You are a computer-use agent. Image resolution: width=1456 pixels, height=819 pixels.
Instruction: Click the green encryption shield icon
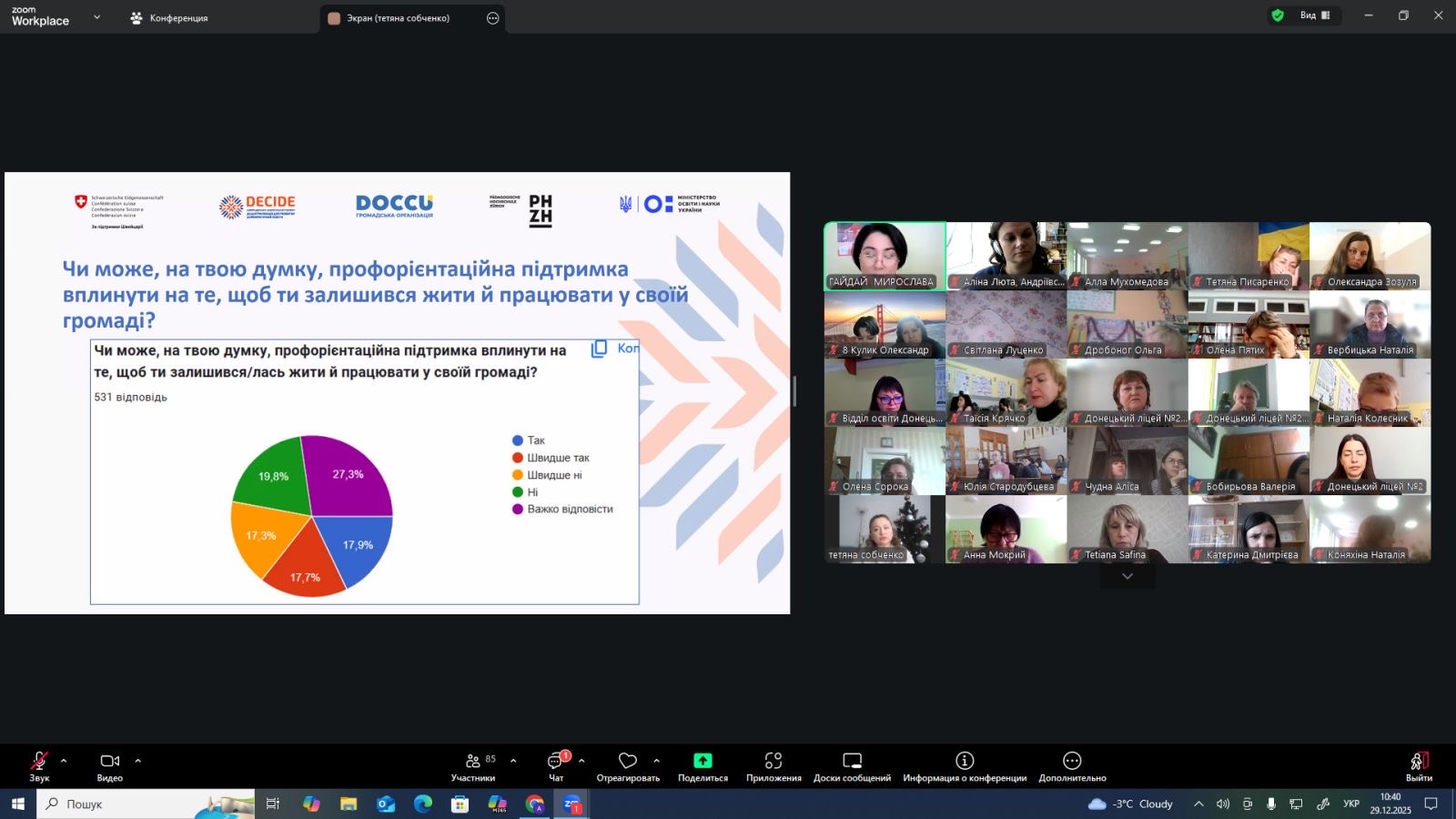coord(1278,15)
